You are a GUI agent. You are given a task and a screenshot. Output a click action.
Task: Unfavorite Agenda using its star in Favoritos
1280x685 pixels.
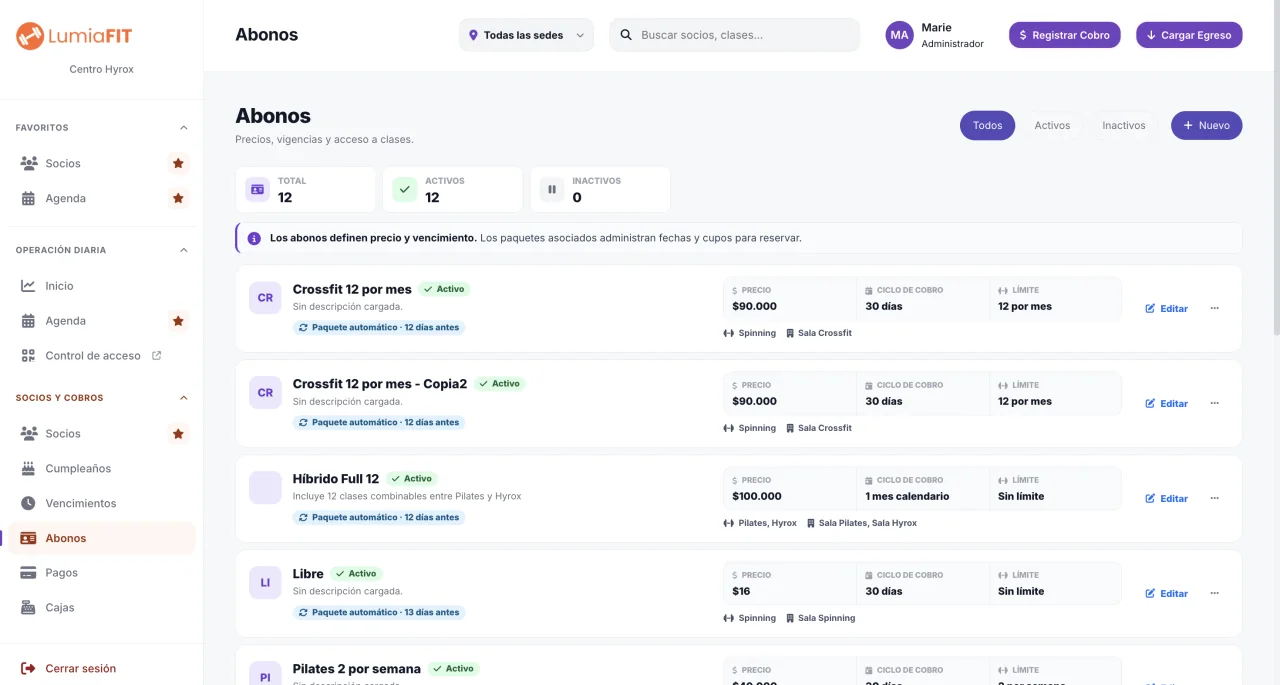coord(178,198)
